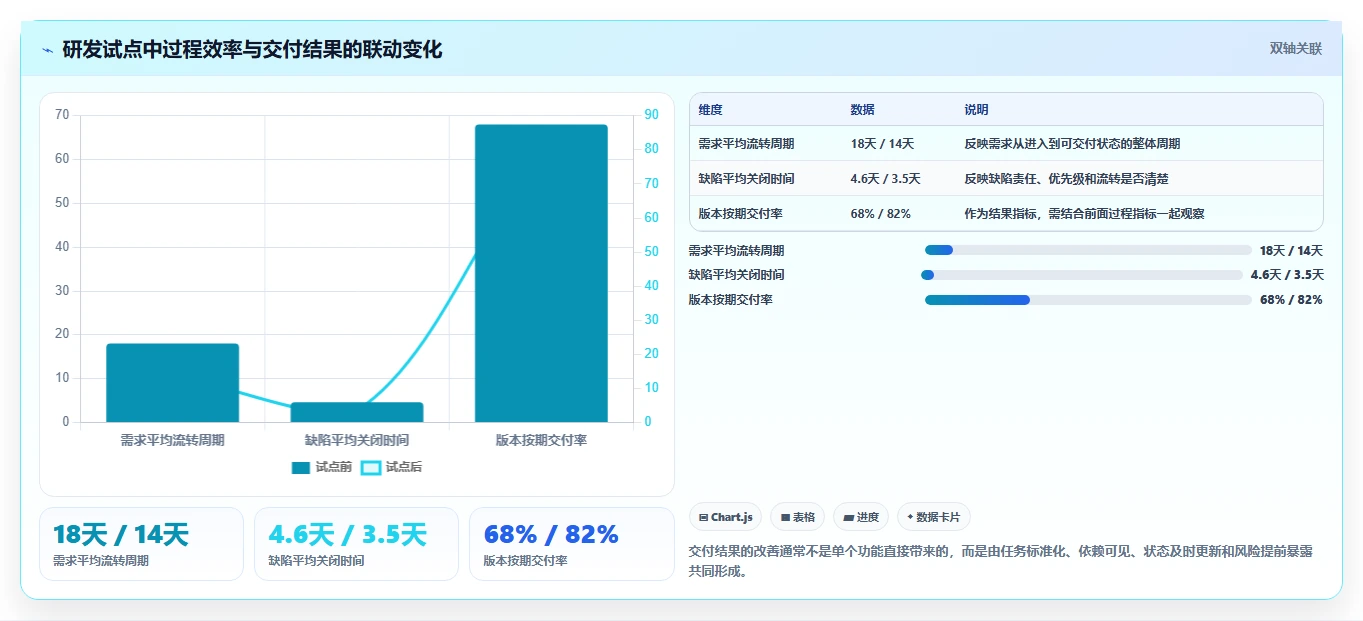Open the 68% / 82% data card
Image resolution: width=1363 pixels, height=621 pixels.
[572, 544]
